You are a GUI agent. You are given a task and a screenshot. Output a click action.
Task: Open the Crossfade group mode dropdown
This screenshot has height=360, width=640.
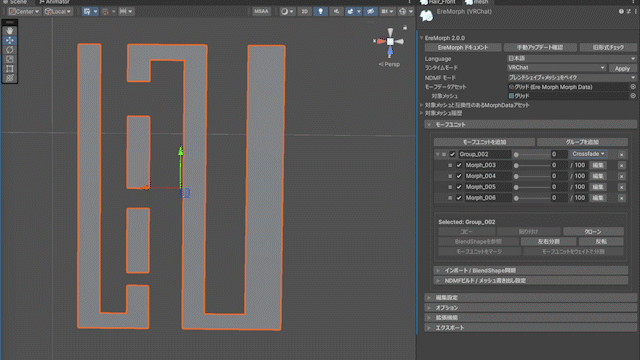[x=589, y=154]
